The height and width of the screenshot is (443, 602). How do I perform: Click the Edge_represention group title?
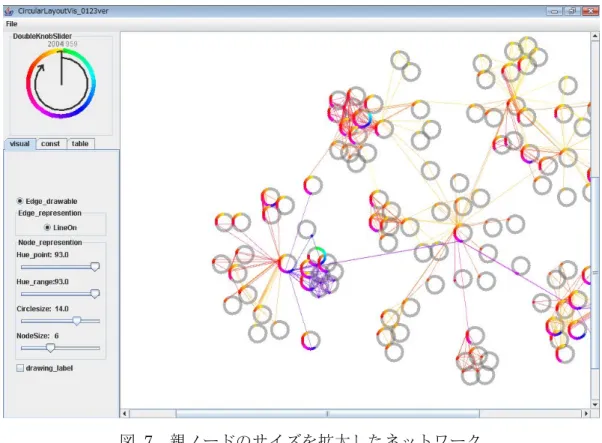tap(50, 213)
